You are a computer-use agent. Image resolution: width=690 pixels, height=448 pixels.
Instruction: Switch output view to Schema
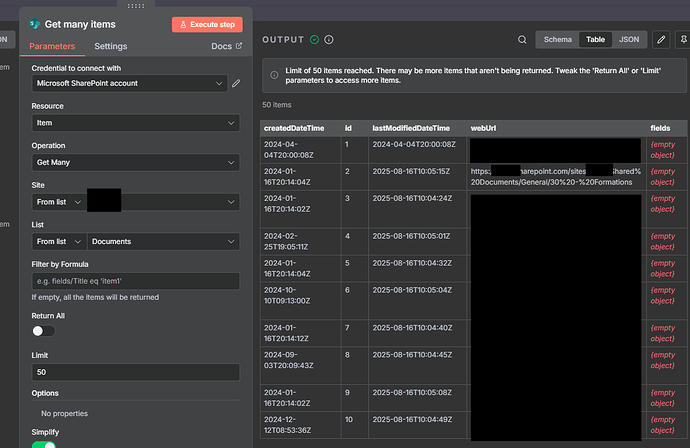[x=557, y=40]
